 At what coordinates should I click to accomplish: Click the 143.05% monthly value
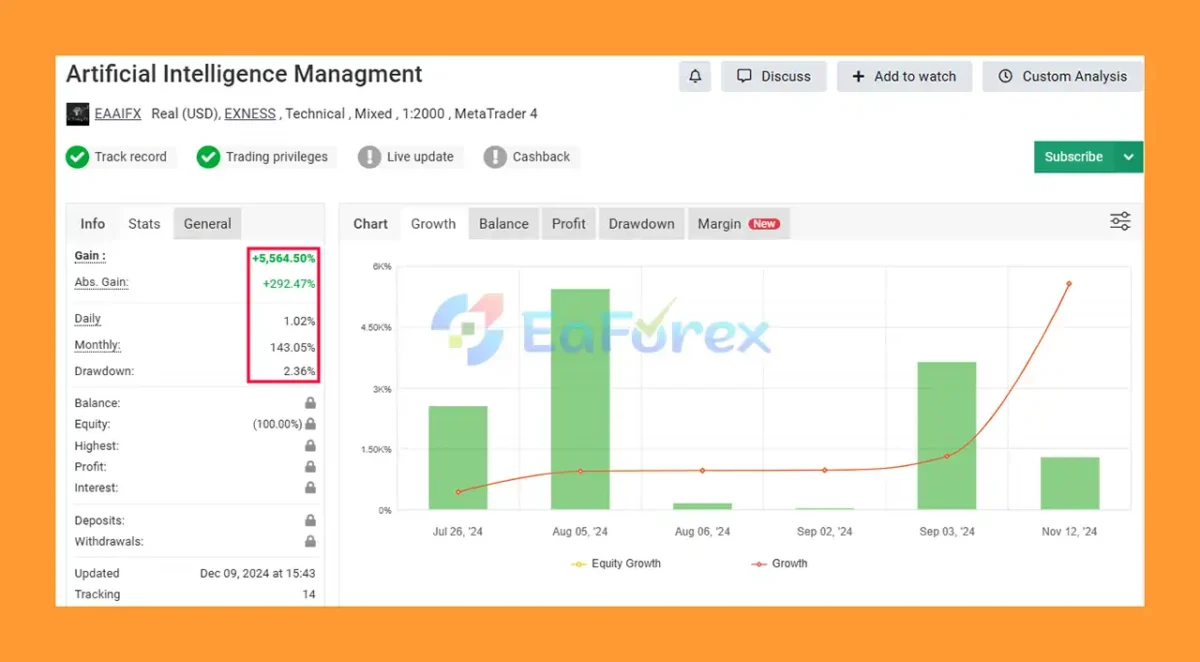[293, 348]
